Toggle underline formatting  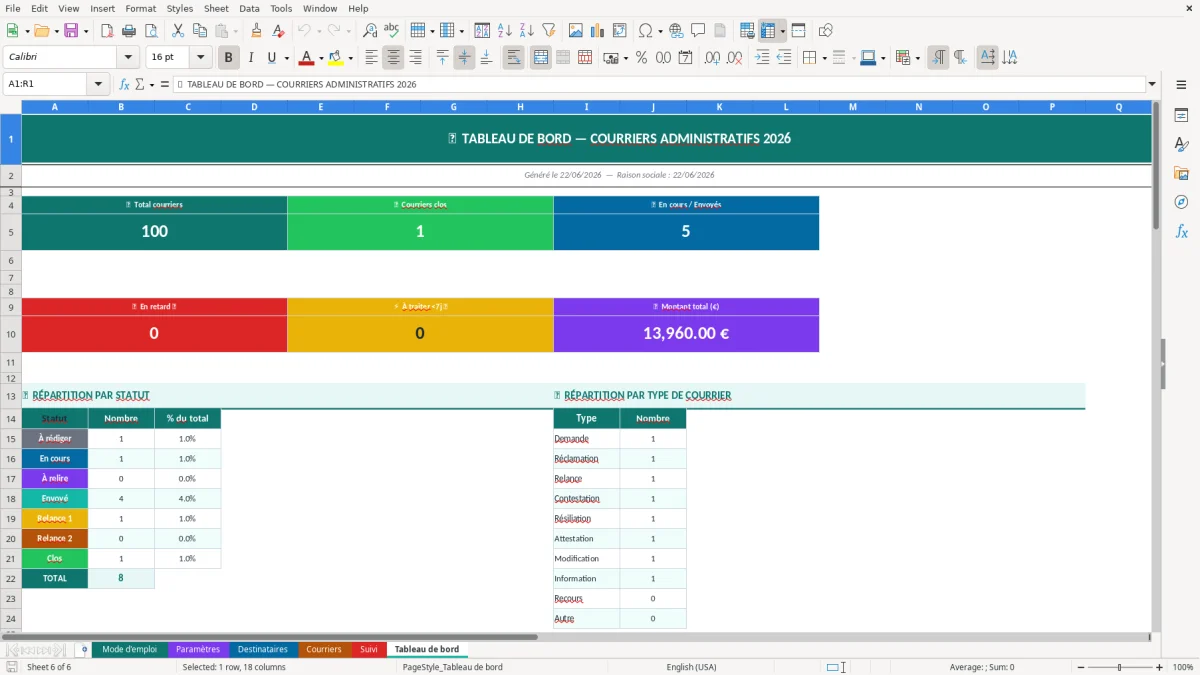(x=271, y=58)
